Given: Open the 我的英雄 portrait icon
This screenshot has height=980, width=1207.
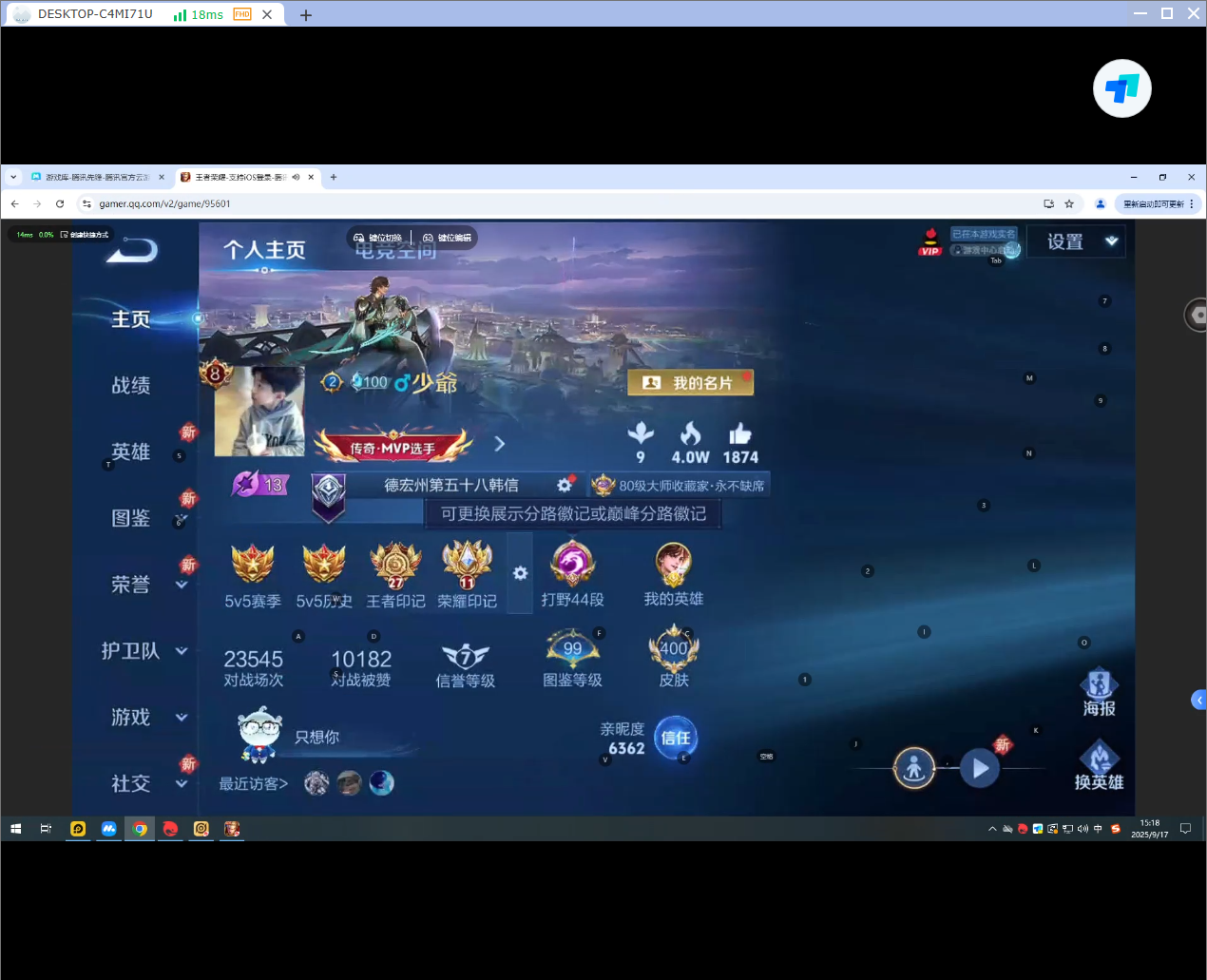Looking at the screenshot, I should pyautogui.click(x=674, y=565).
